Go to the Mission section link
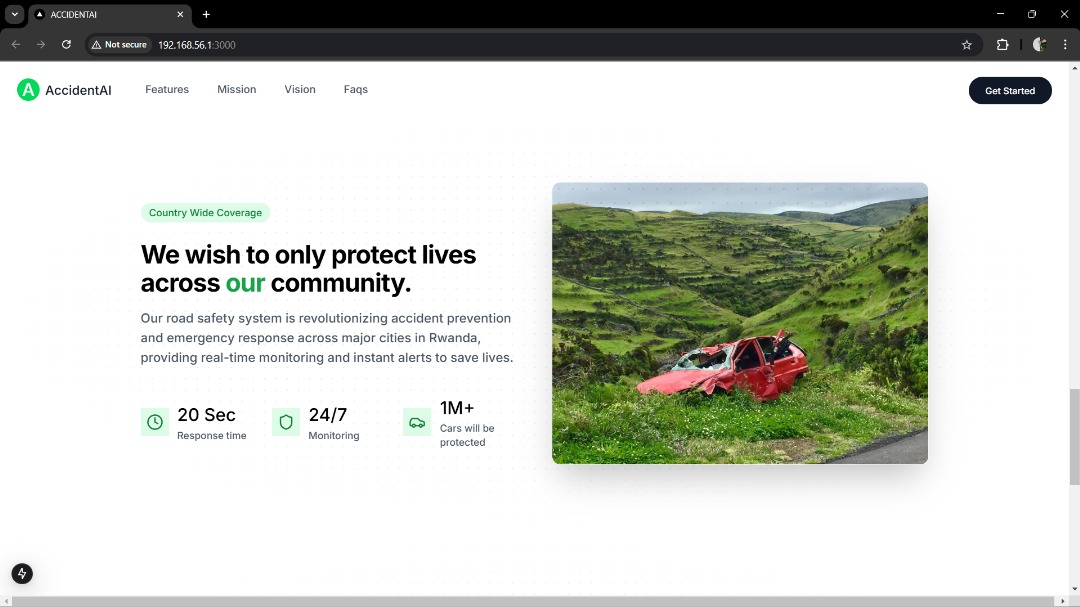 (x=236, y=90)
